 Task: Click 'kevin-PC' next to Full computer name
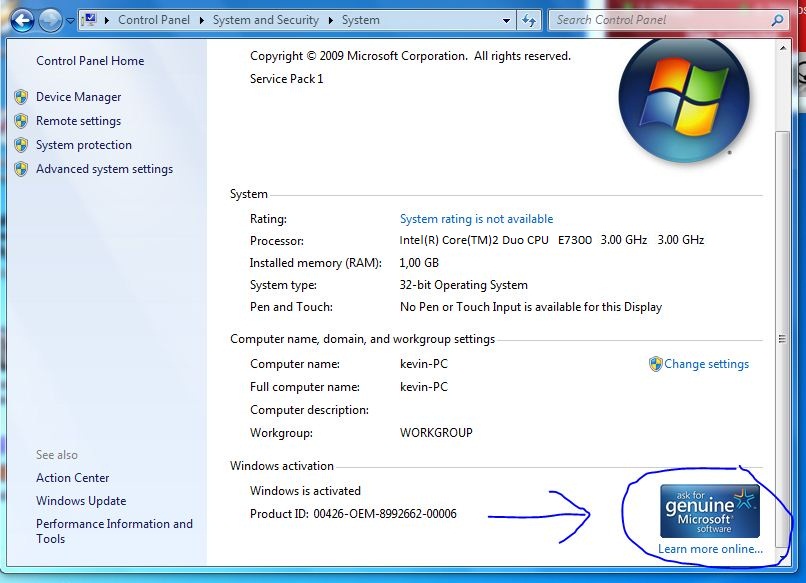coord(424,387)
